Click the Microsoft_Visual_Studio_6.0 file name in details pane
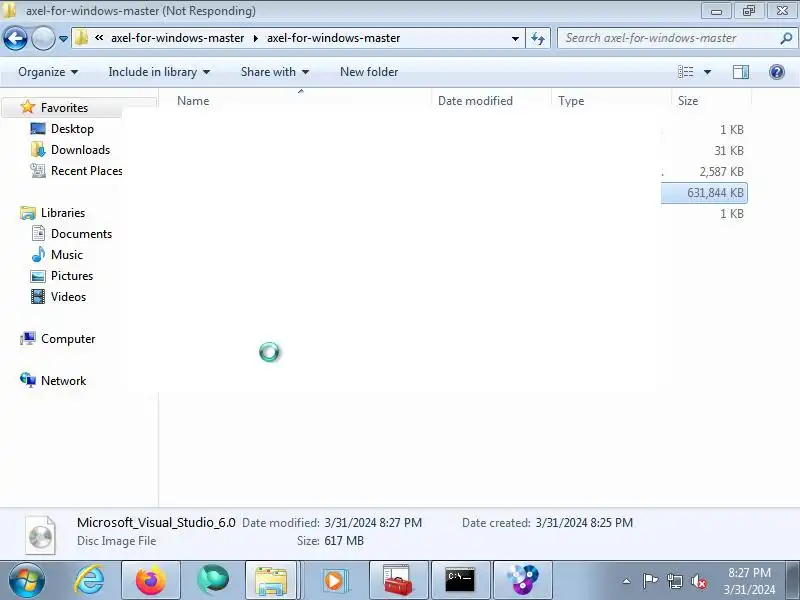 [156, 522]
